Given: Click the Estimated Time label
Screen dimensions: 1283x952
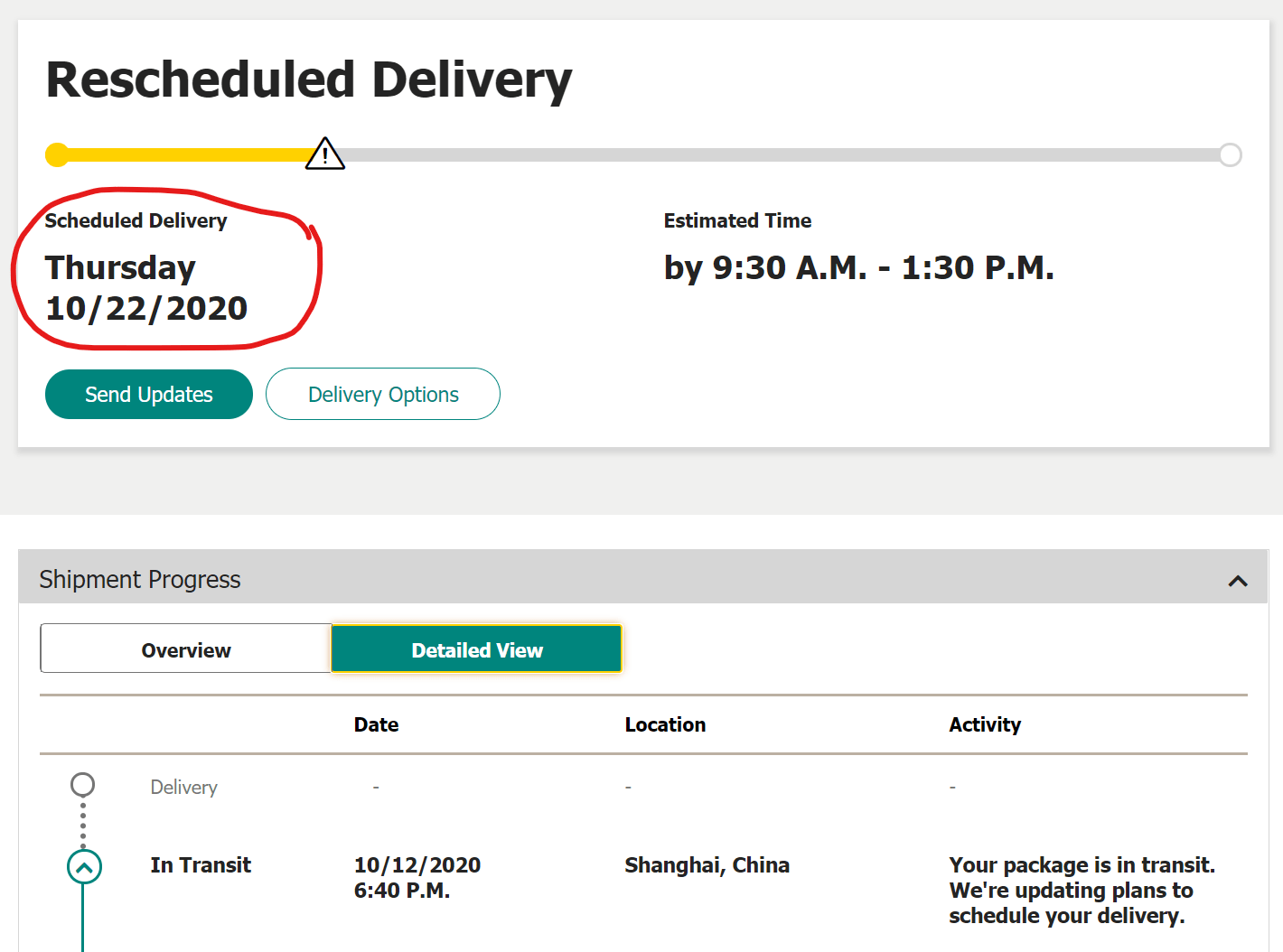Looking at the screenshot, I should (x=737, y=219).
